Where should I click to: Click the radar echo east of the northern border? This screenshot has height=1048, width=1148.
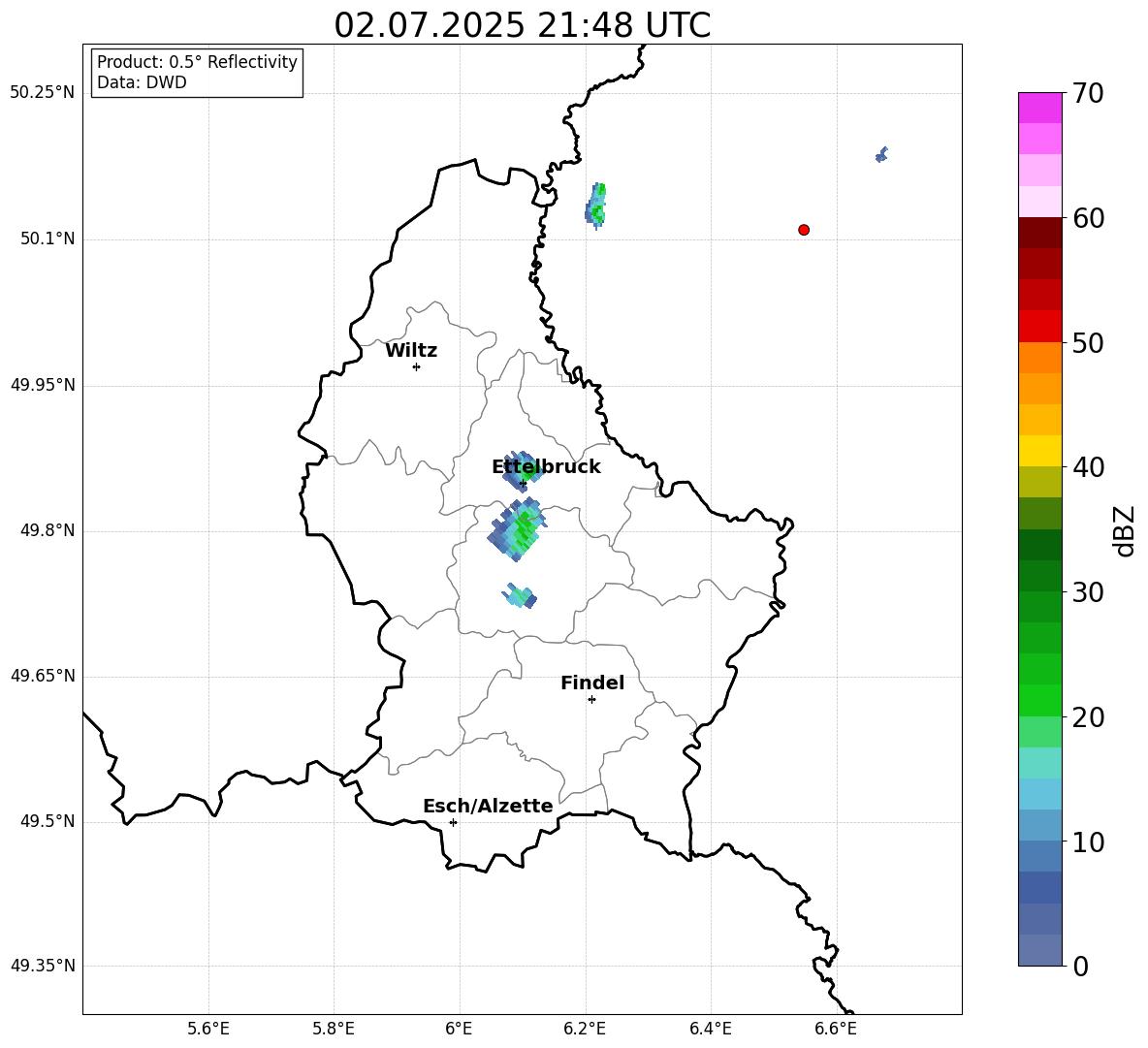click(x=596, y=206)
